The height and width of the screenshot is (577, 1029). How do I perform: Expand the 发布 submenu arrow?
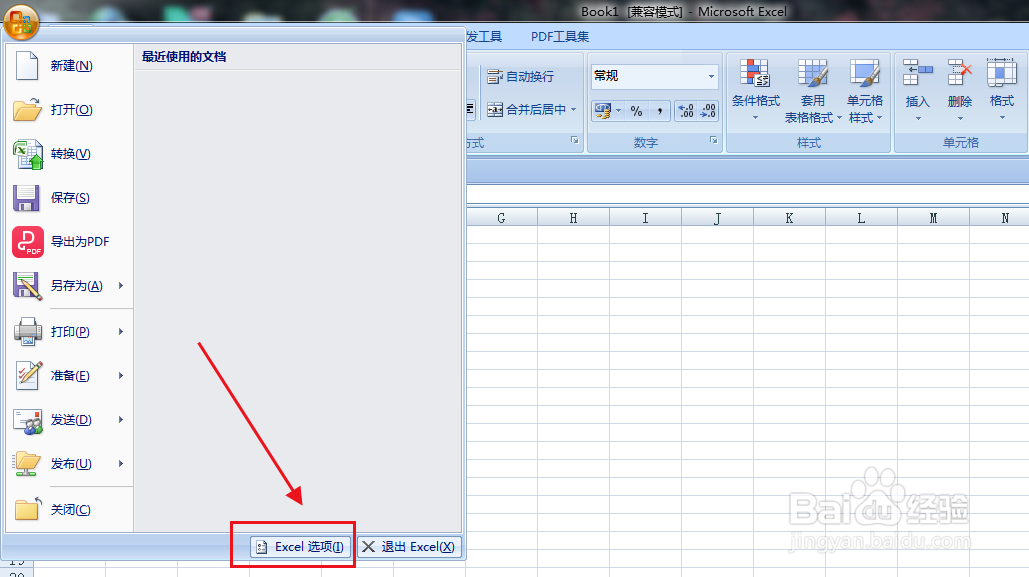pos(121,463)
